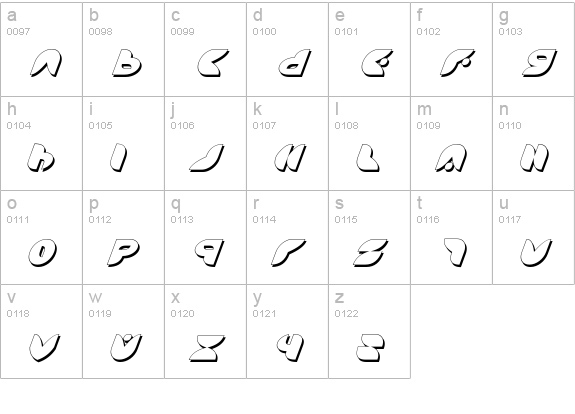Click the glyph for letter p

click(124, 252)
